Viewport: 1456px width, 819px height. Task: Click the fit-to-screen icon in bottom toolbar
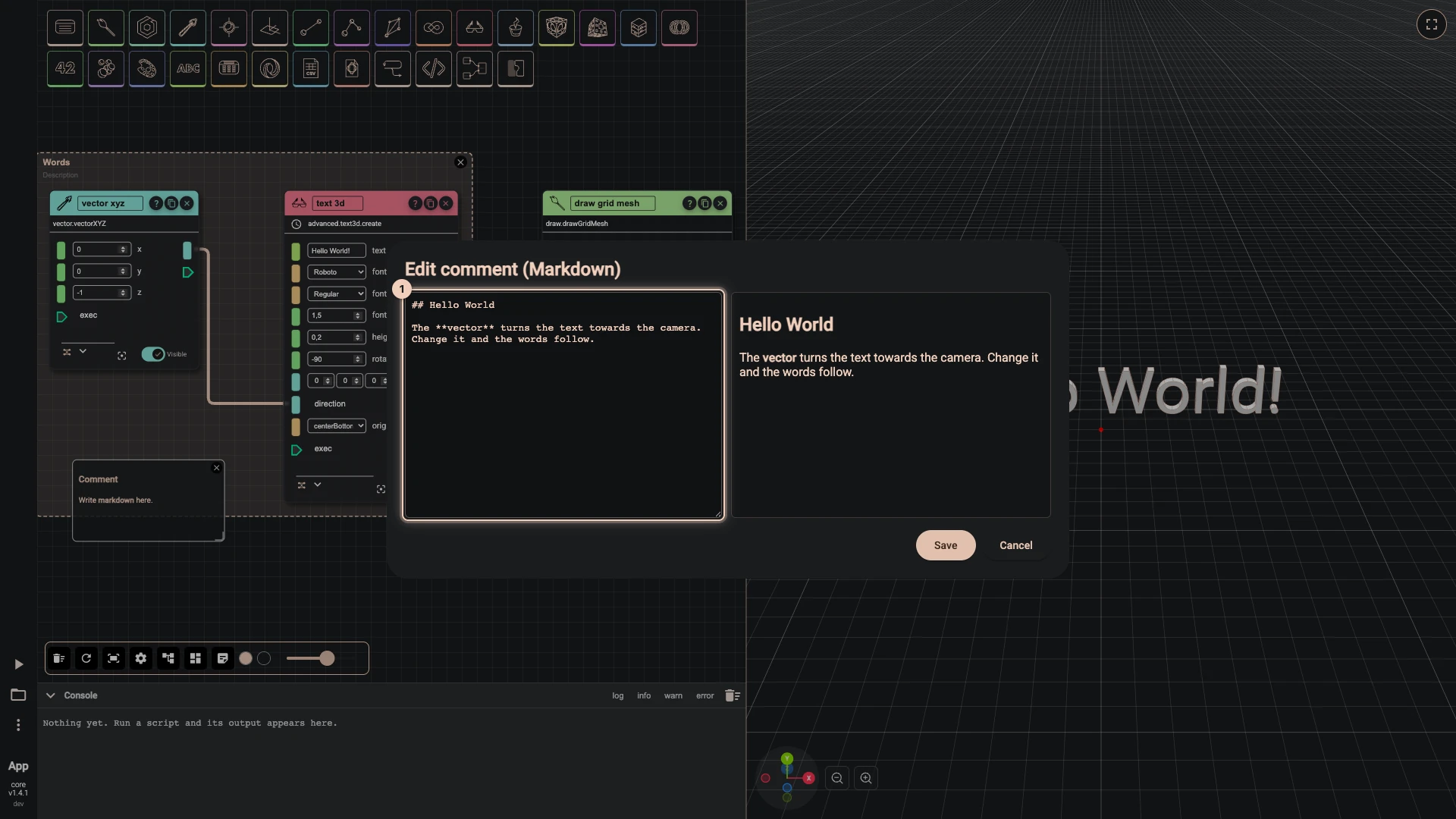coord(114,658)
